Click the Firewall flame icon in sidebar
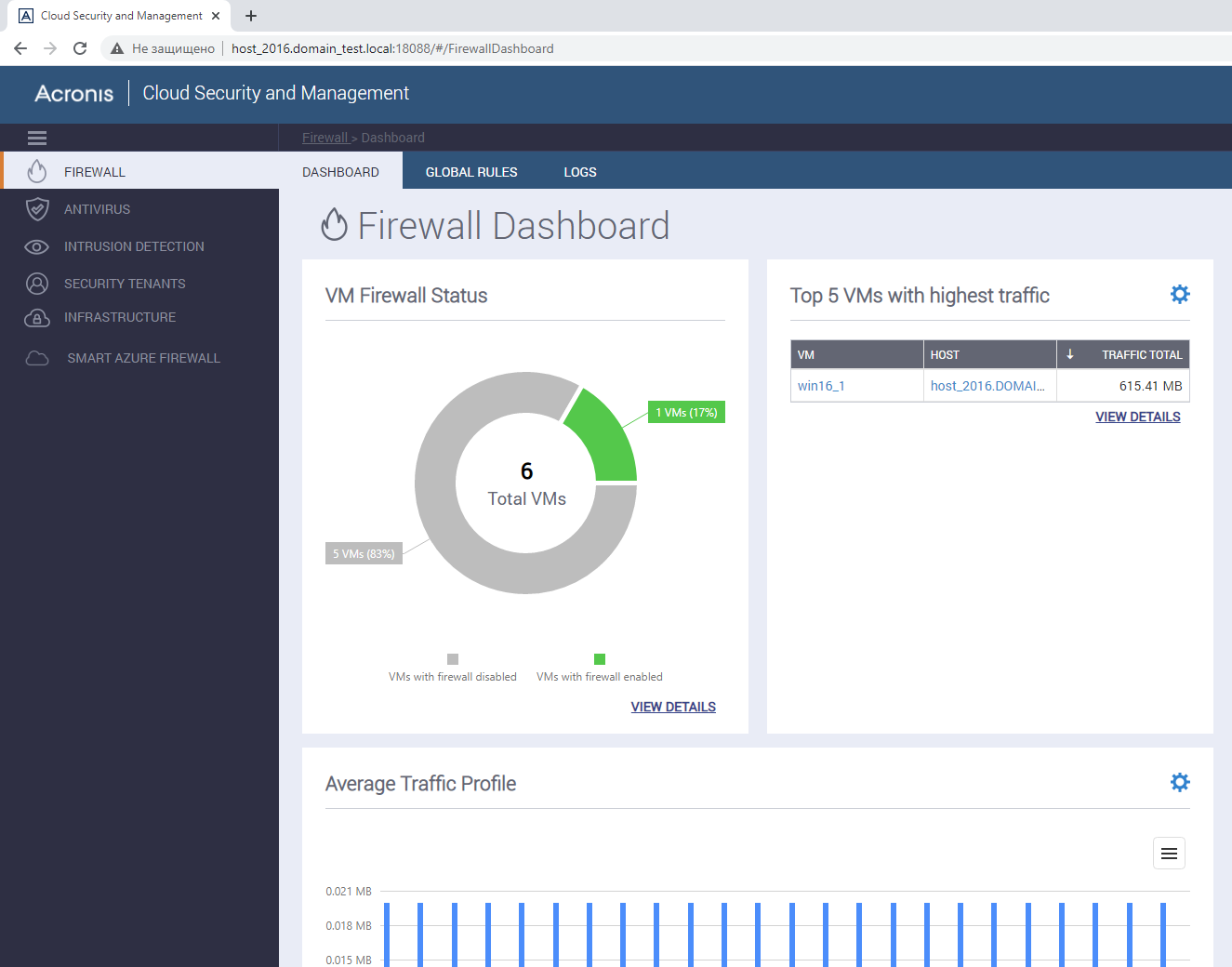 [37, 171]
